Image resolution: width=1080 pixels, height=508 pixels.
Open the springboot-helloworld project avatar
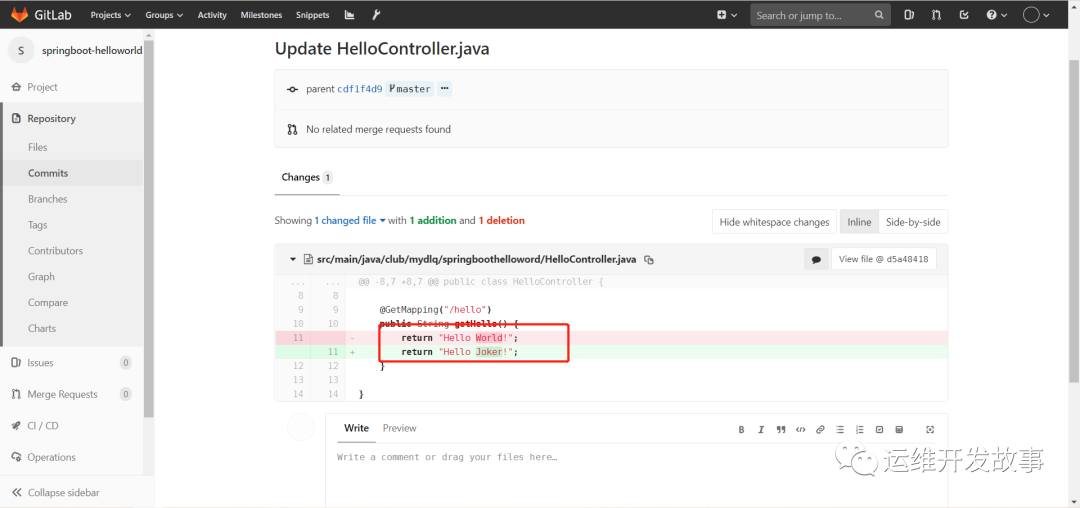click(21, 50)
